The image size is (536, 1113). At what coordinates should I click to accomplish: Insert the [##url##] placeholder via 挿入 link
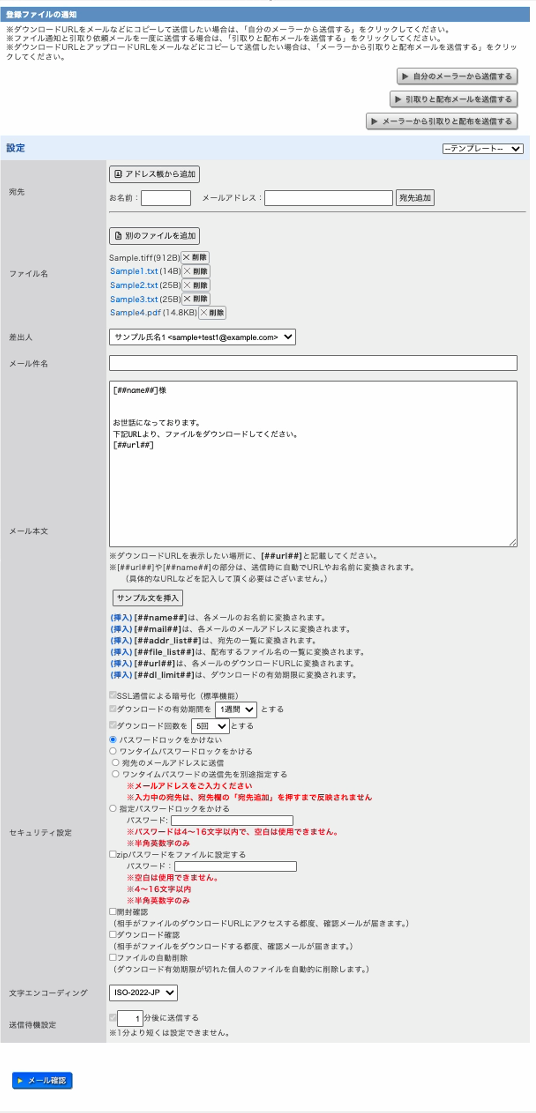point(121,663)
